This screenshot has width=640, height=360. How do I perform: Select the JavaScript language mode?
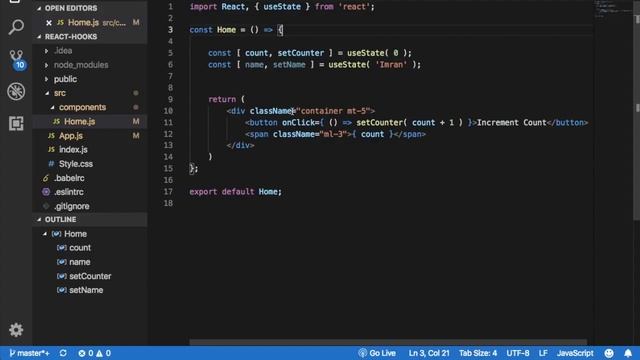(x=575, y=353)
